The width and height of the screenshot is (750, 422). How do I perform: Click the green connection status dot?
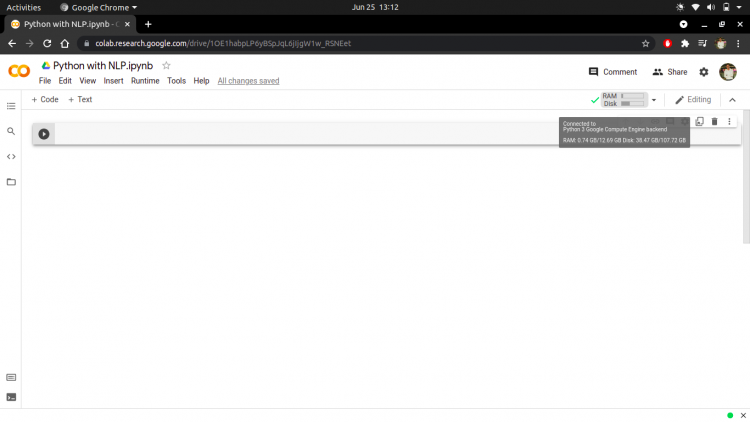pos(730,415)
